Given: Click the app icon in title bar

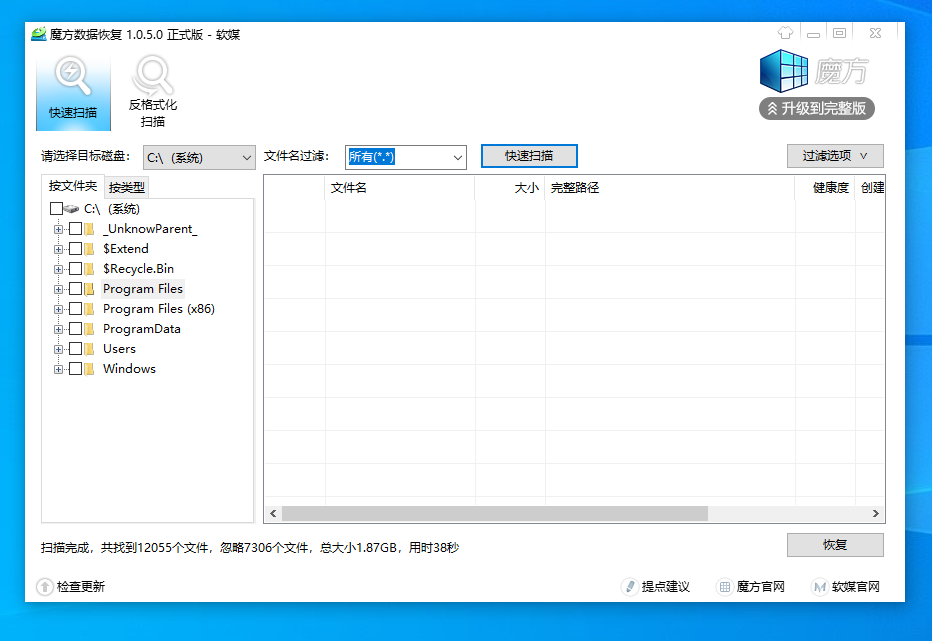Looking at the screenshot, I should point(39,34).
